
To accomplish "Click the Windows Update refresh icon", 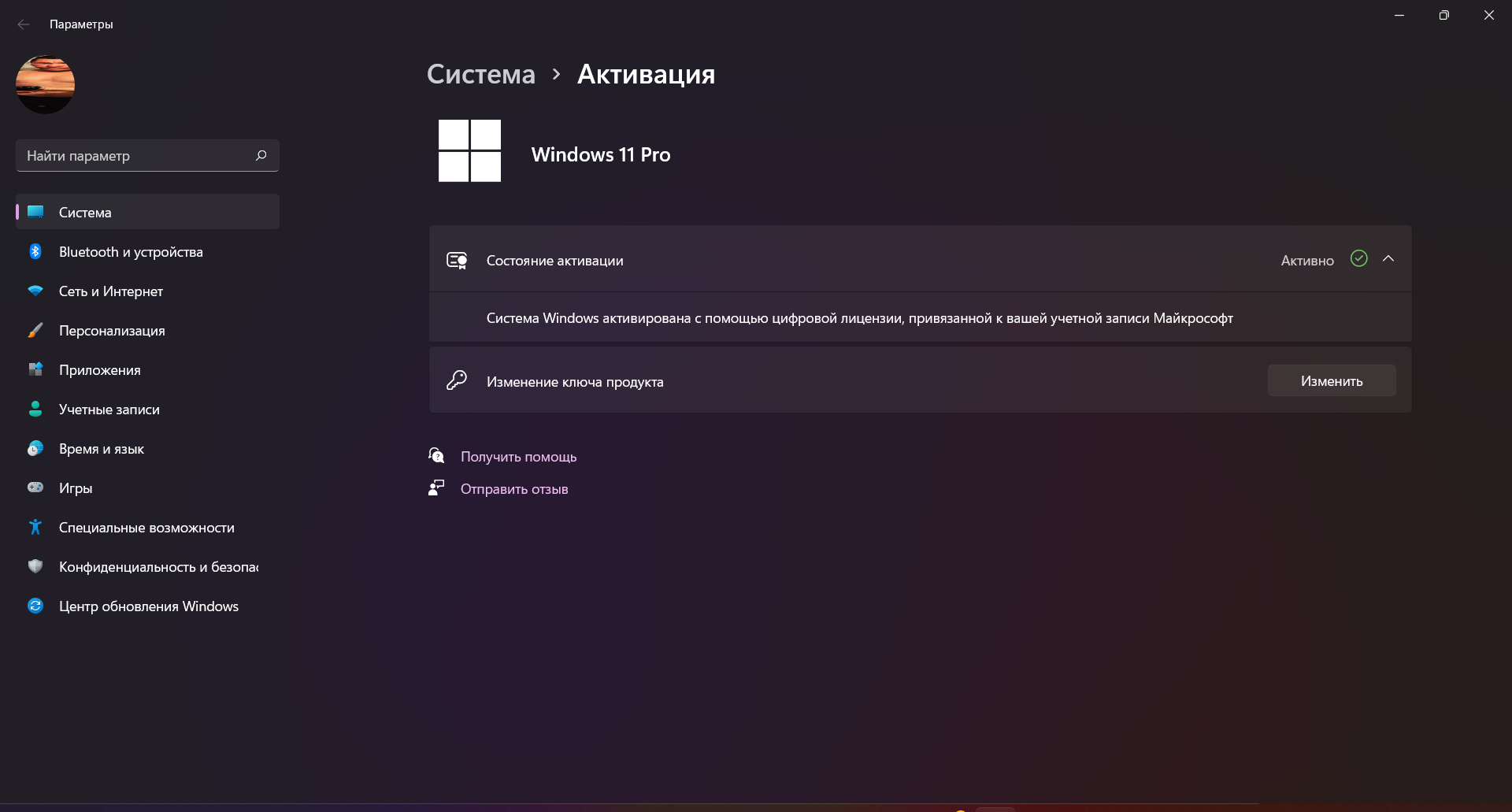I will (35, 606).
